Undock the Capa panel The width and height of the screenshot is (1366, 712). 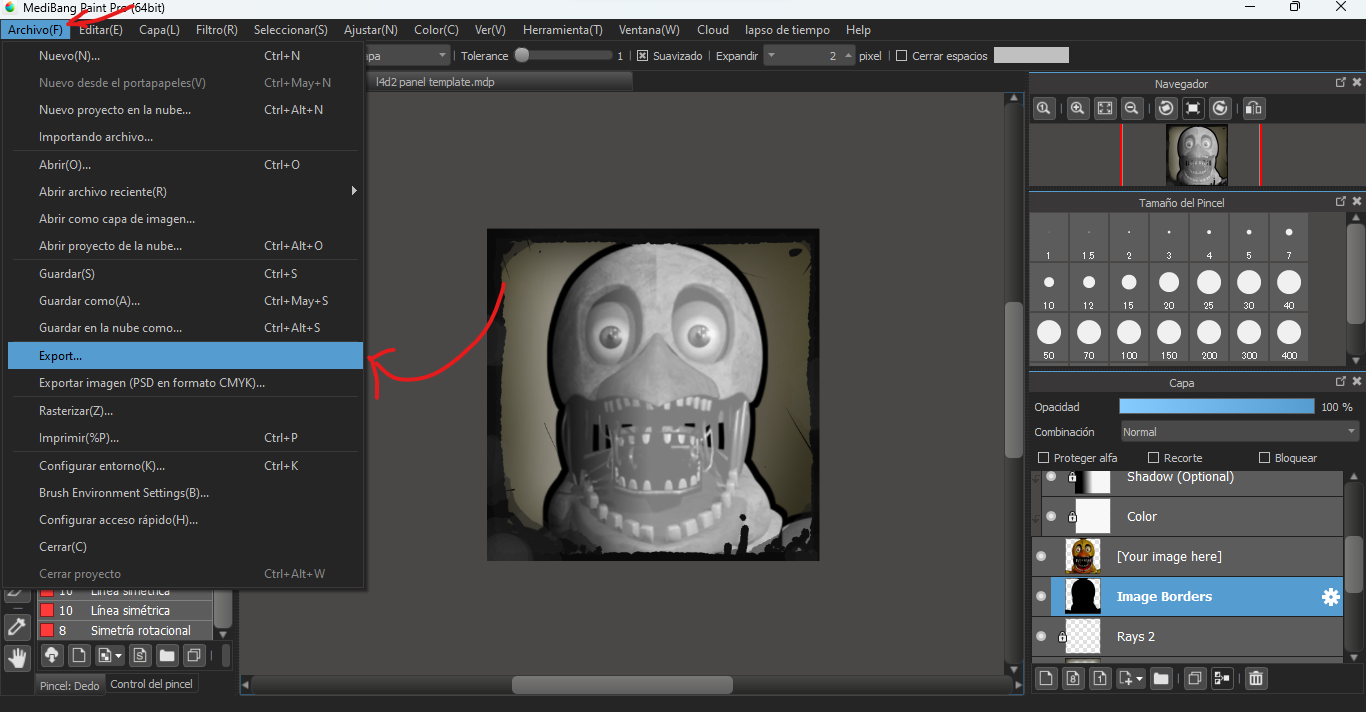(1341, 381)
